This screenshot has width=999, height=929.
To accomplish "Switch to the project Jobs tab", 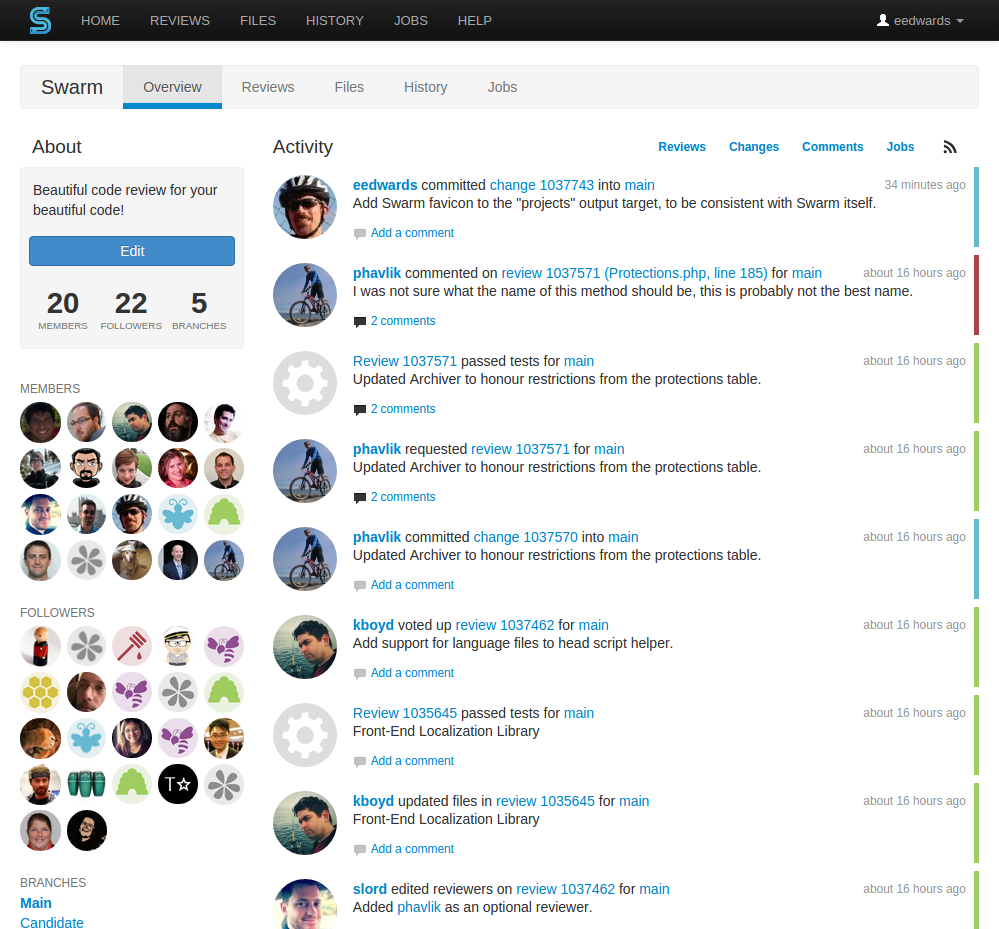I will tap(502, 87).
